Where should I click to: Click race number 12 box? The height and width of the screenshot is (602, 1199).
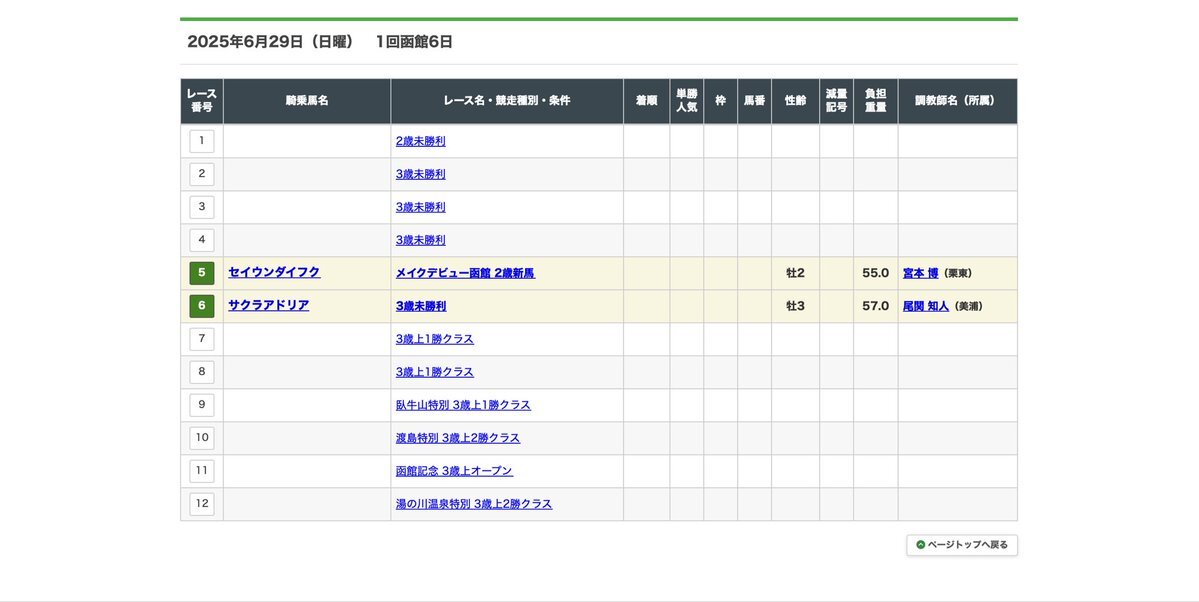pos(202,503)
